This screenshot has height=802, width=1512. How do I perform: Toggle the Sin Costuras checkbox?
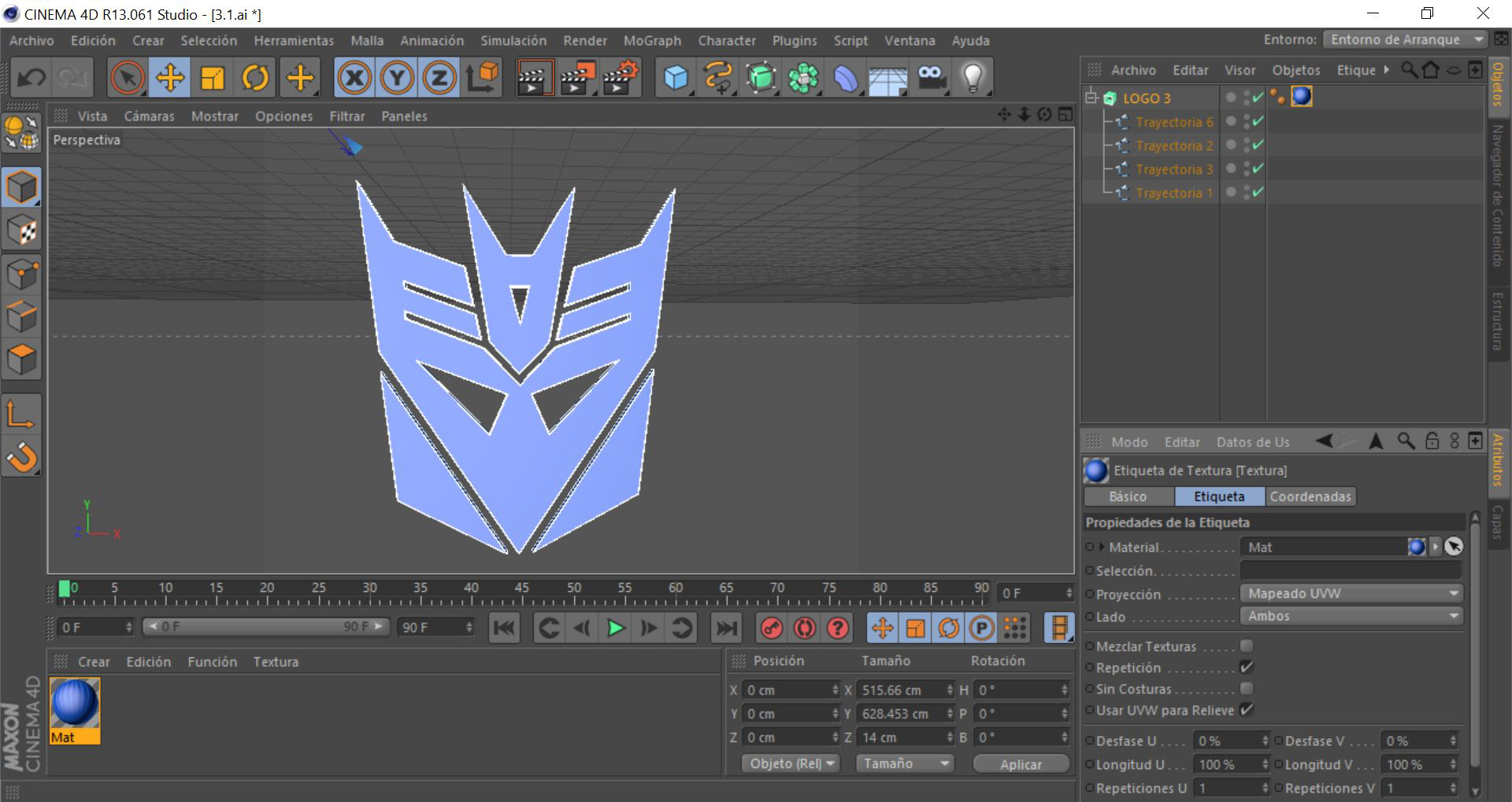click(1246, 689)
